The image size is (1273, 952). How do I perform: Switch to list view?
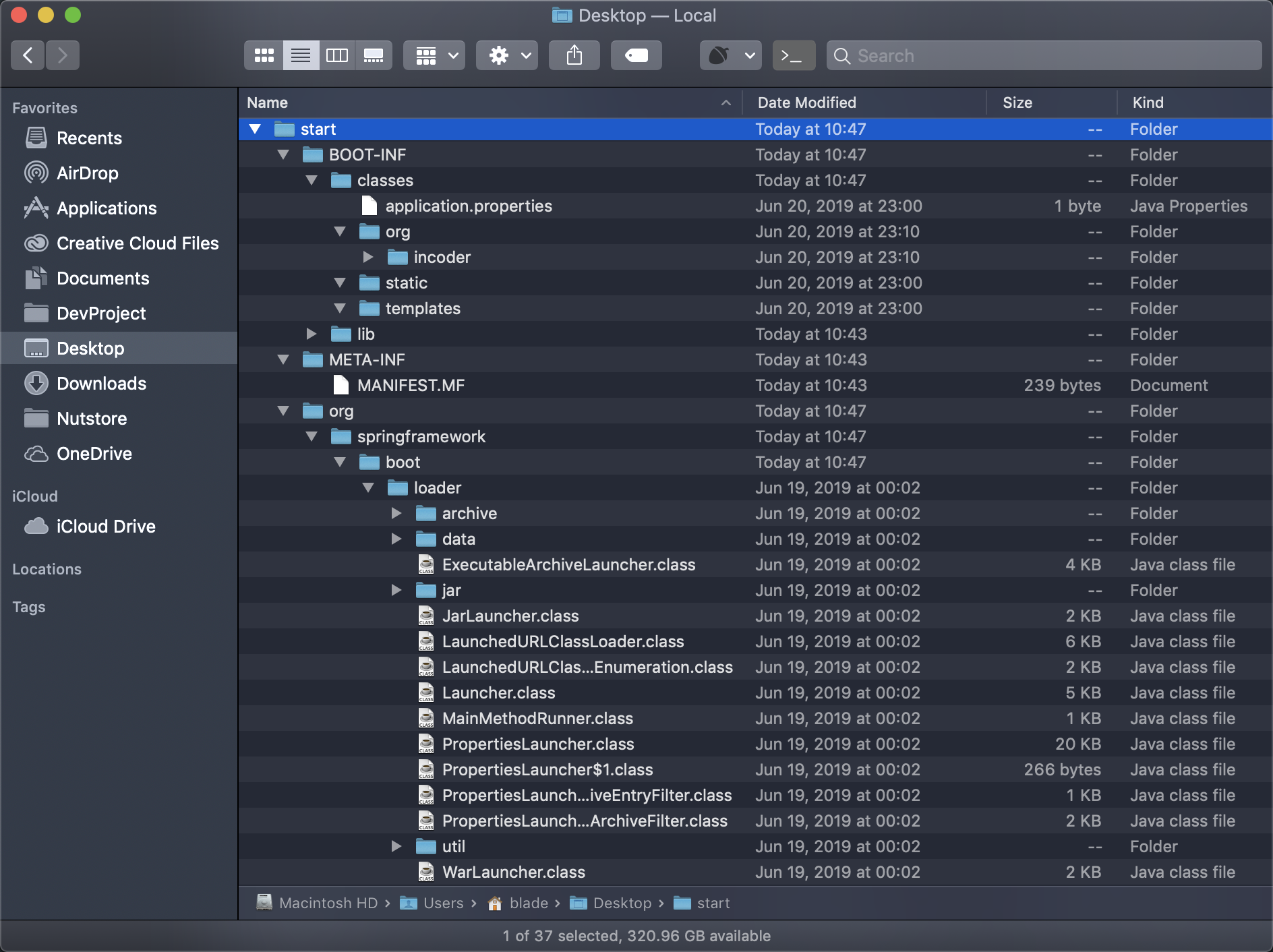coord(301,55)
